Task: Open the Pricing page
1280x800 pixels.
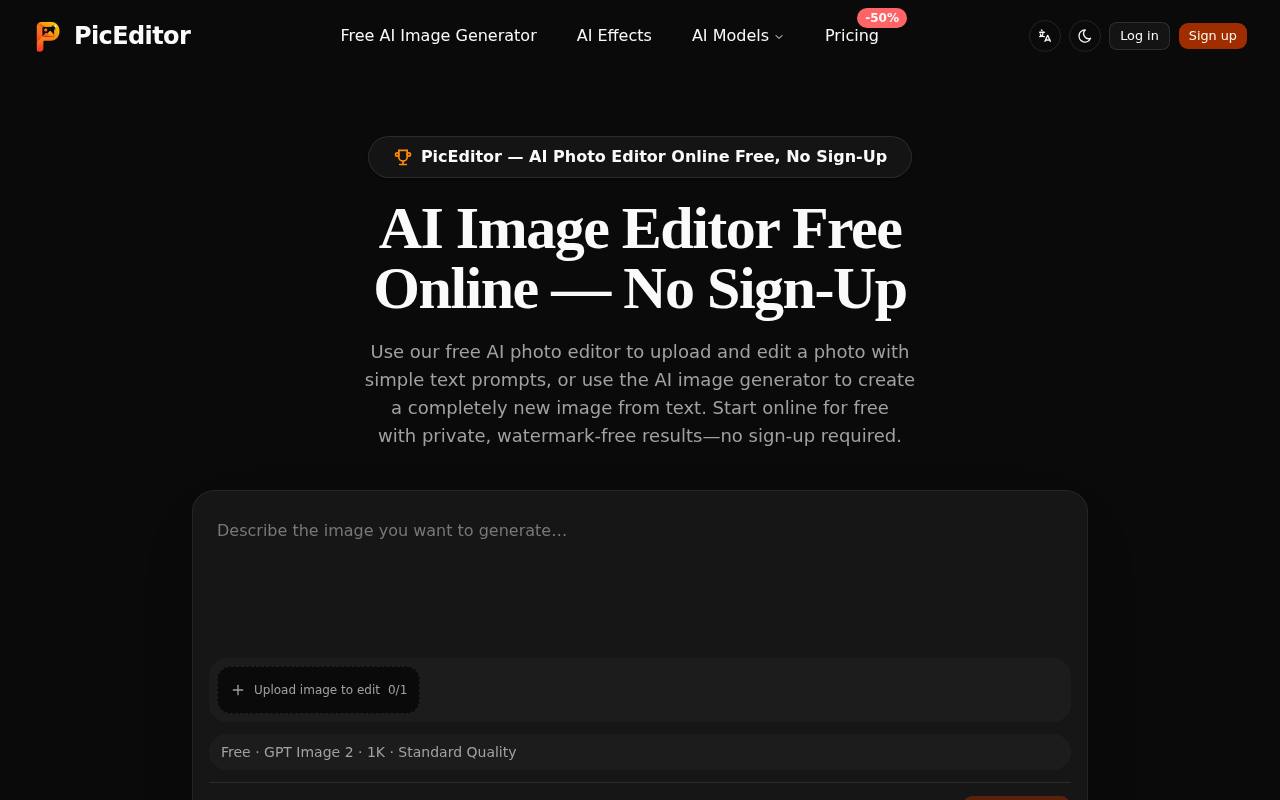Action: pos(852,36)
